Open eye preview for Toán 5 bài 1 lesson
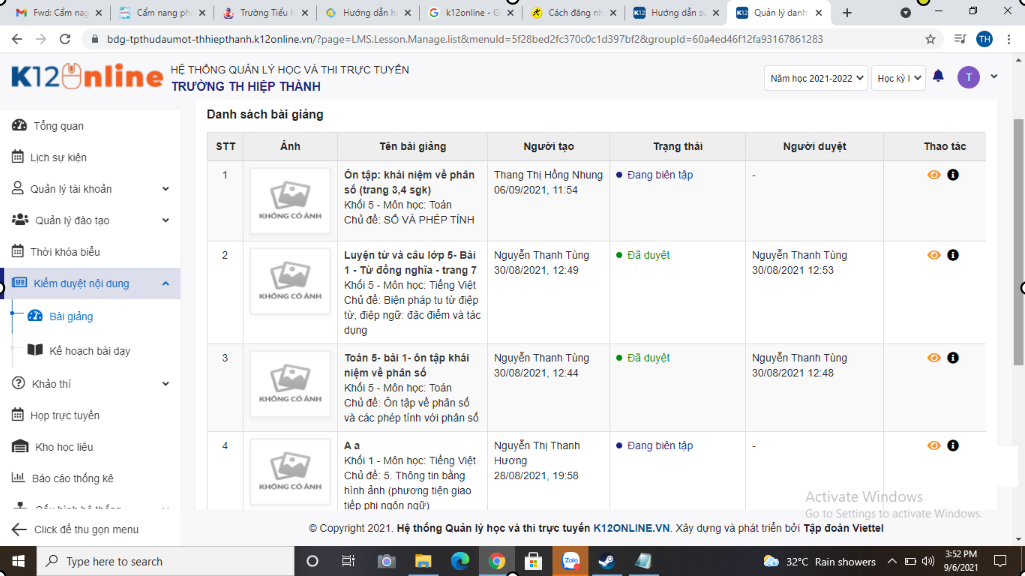The height and width of the screenshot is (576, 1025). pos(933,358)
